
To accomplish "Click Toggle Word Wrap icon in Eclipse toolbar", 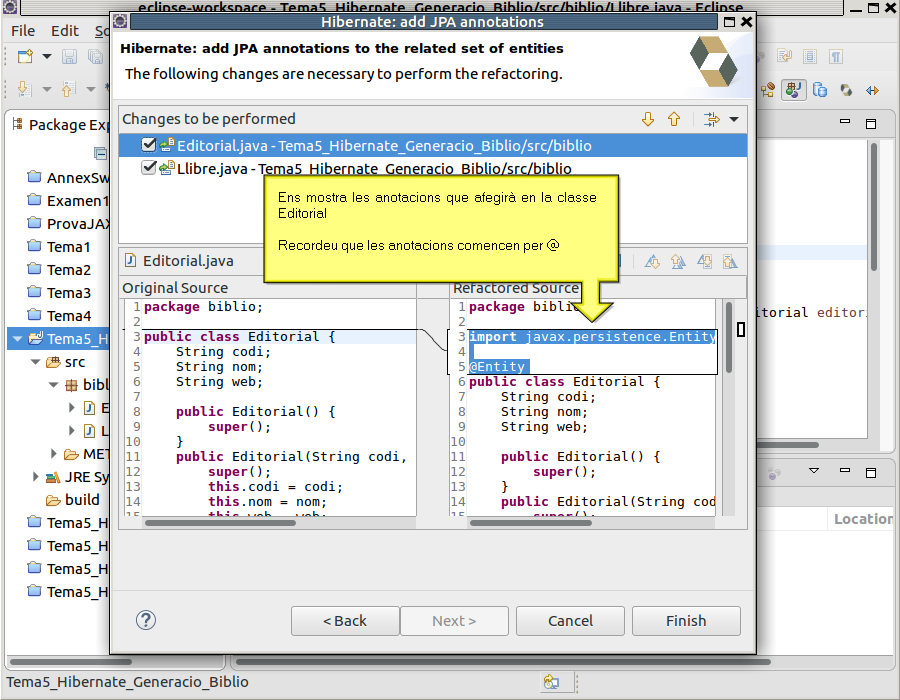I will click(784, 56).
